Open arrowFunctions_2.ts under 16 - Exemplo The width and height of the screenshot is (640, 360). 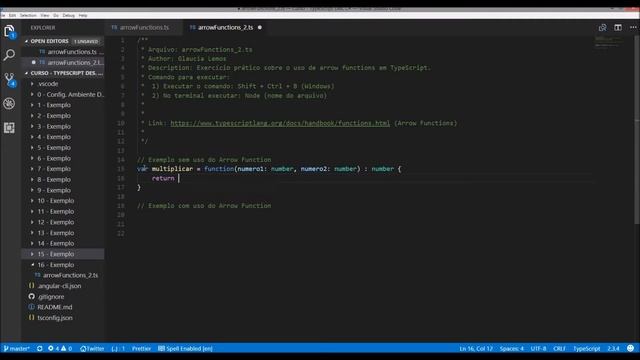tap(63, 275)
